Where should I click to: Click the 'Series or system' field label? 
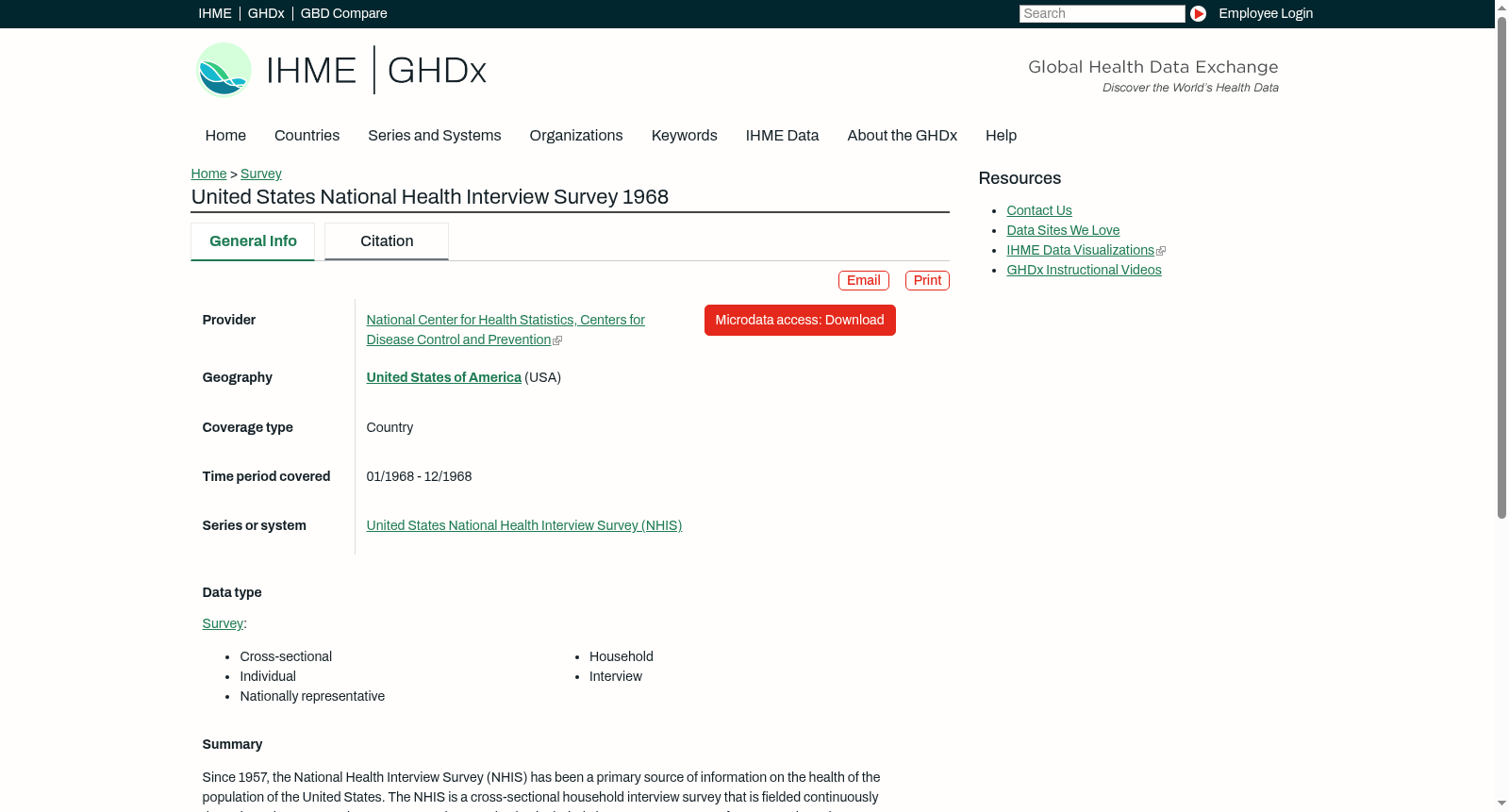coord(255,525)
